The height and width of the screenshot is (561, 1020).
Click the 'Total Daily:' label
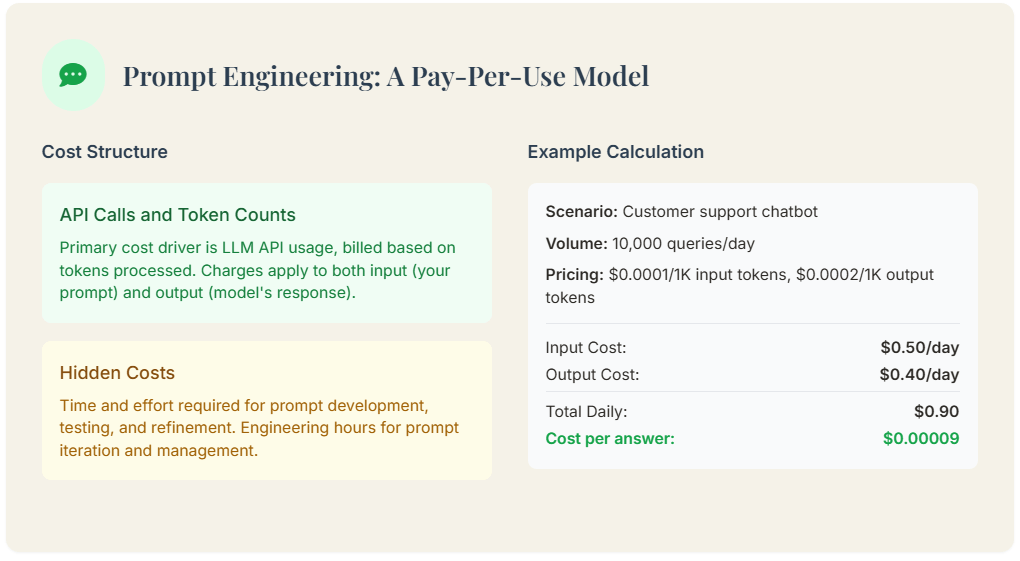pos(587,411)
